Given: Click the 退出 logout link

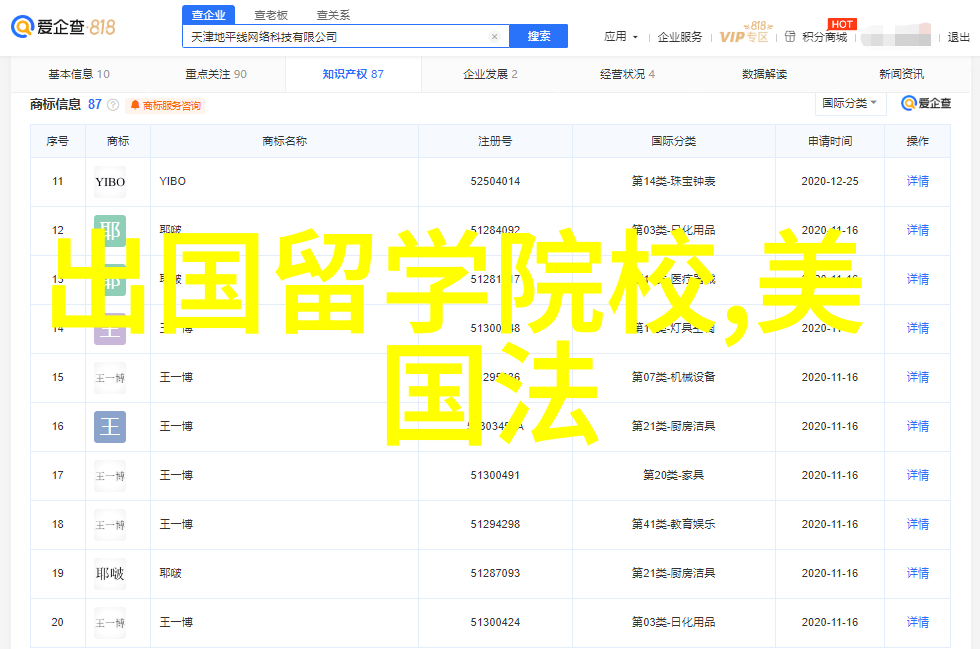Looking at the screenshot, I should [958, 37].
